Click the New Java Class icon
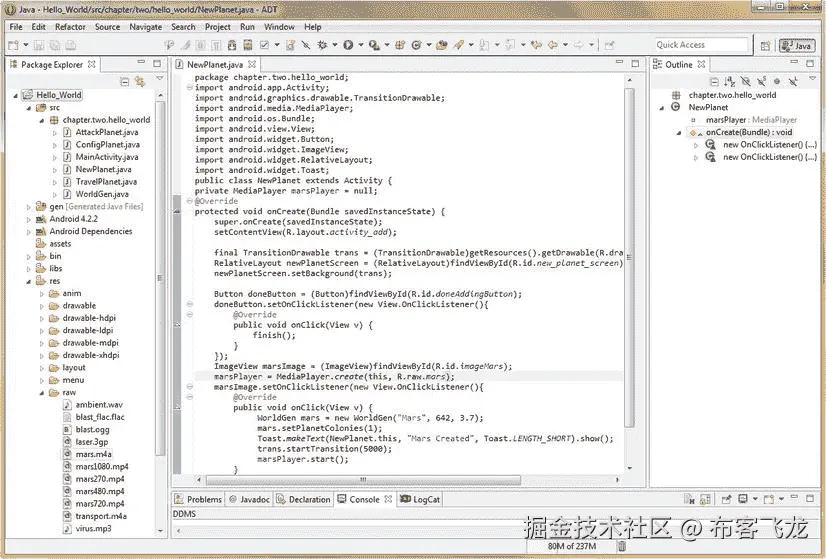826x559 pixels. coord(416,45)
